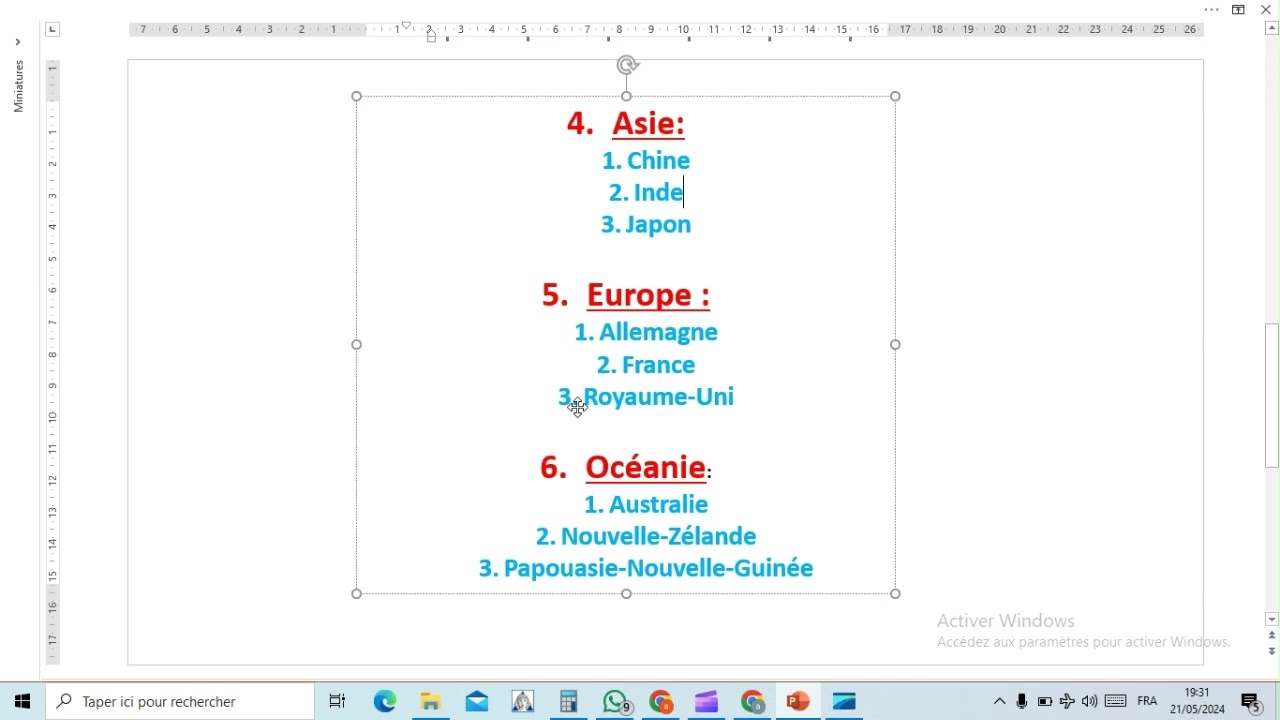
Task: Go to next slide with double down arrow
Action: (x=1272, y=651)
